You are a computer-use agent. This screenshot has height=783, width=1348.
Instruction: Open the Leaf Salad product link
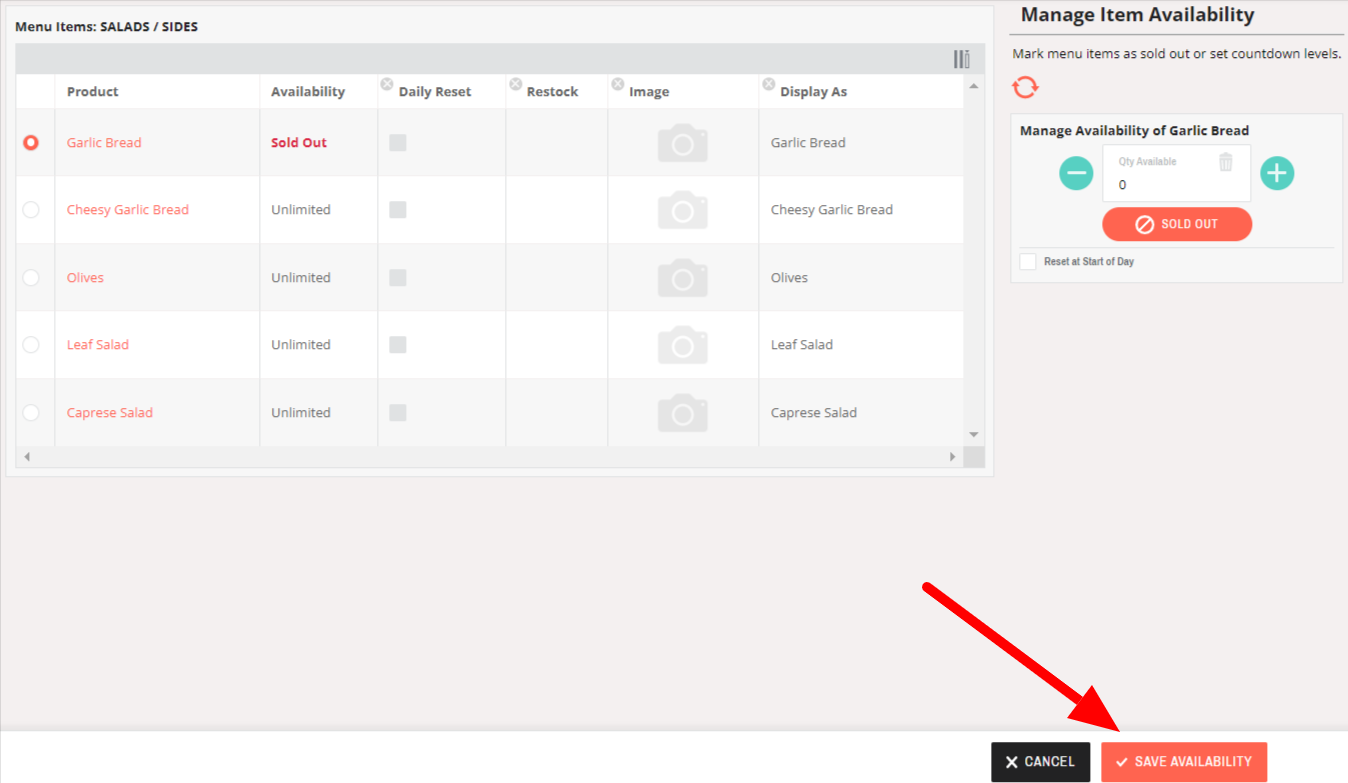(x=98, y=345)
